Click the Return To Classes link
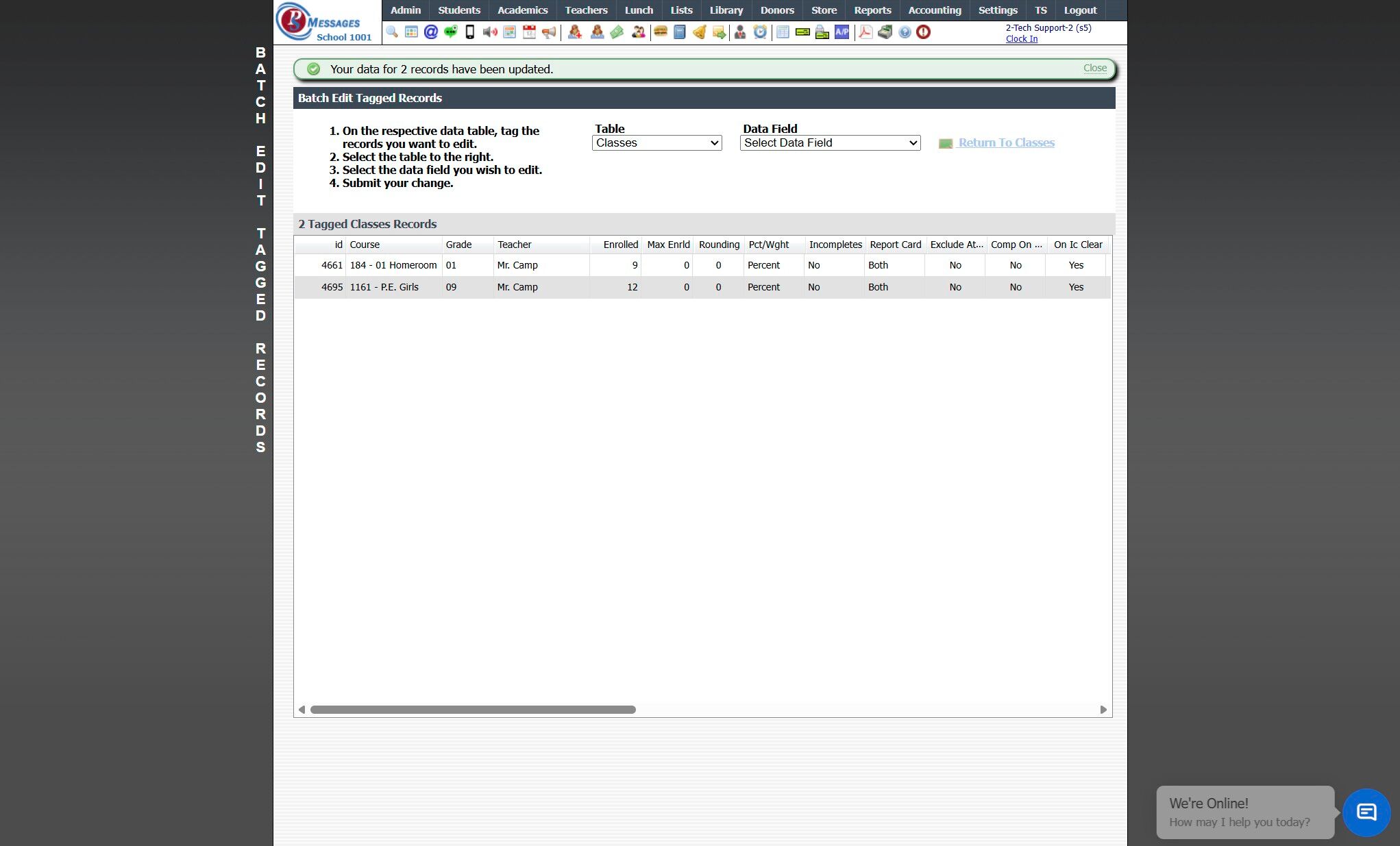Image resolution: width=1400 pixels, height=846 pixels. [1006, 143]
